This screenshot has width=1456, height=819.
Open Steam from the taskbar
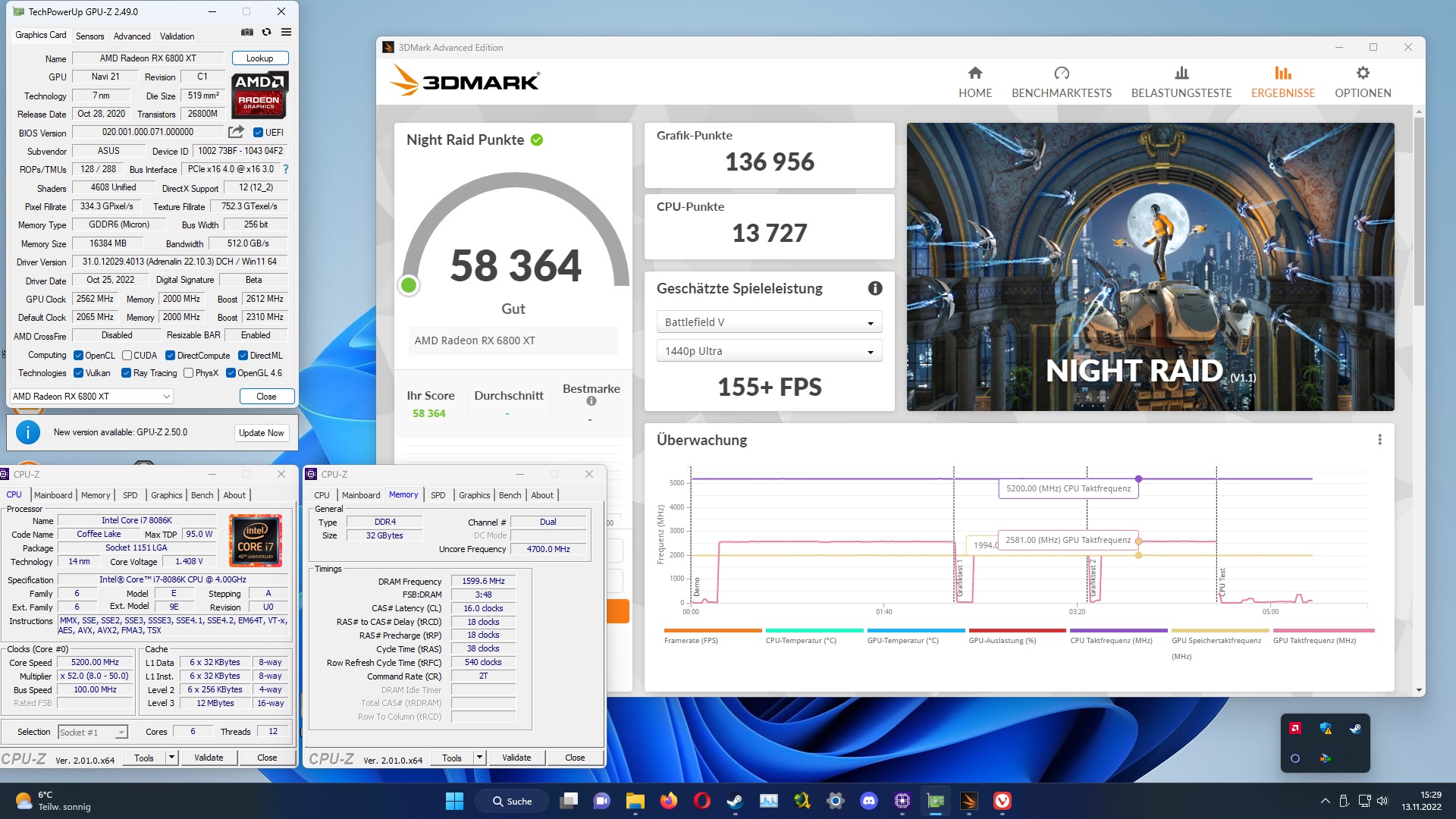735,801
